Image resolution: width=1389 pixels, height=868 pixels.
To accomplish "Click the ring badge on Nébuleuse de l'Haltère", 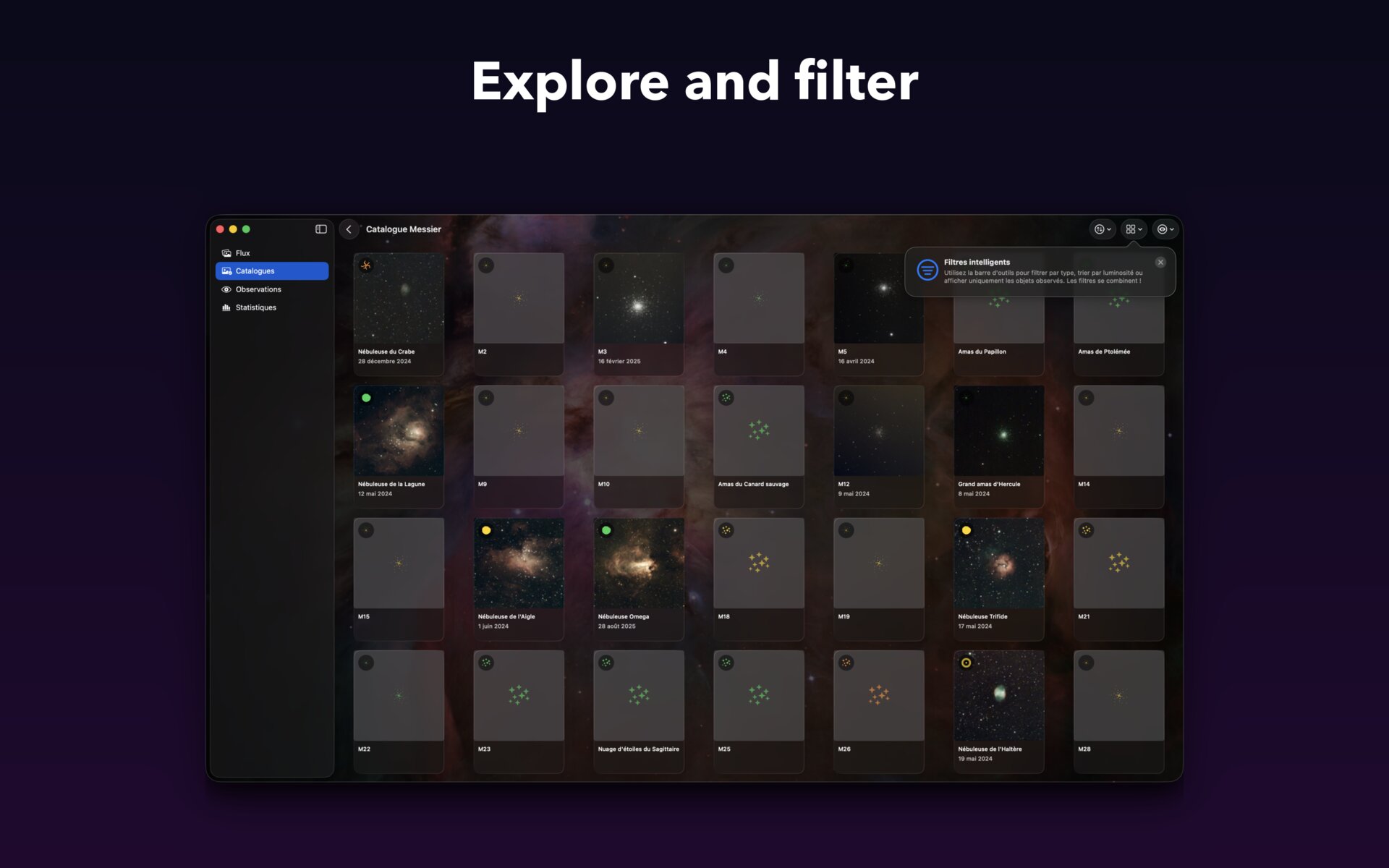I will click(x=967, y=663).
